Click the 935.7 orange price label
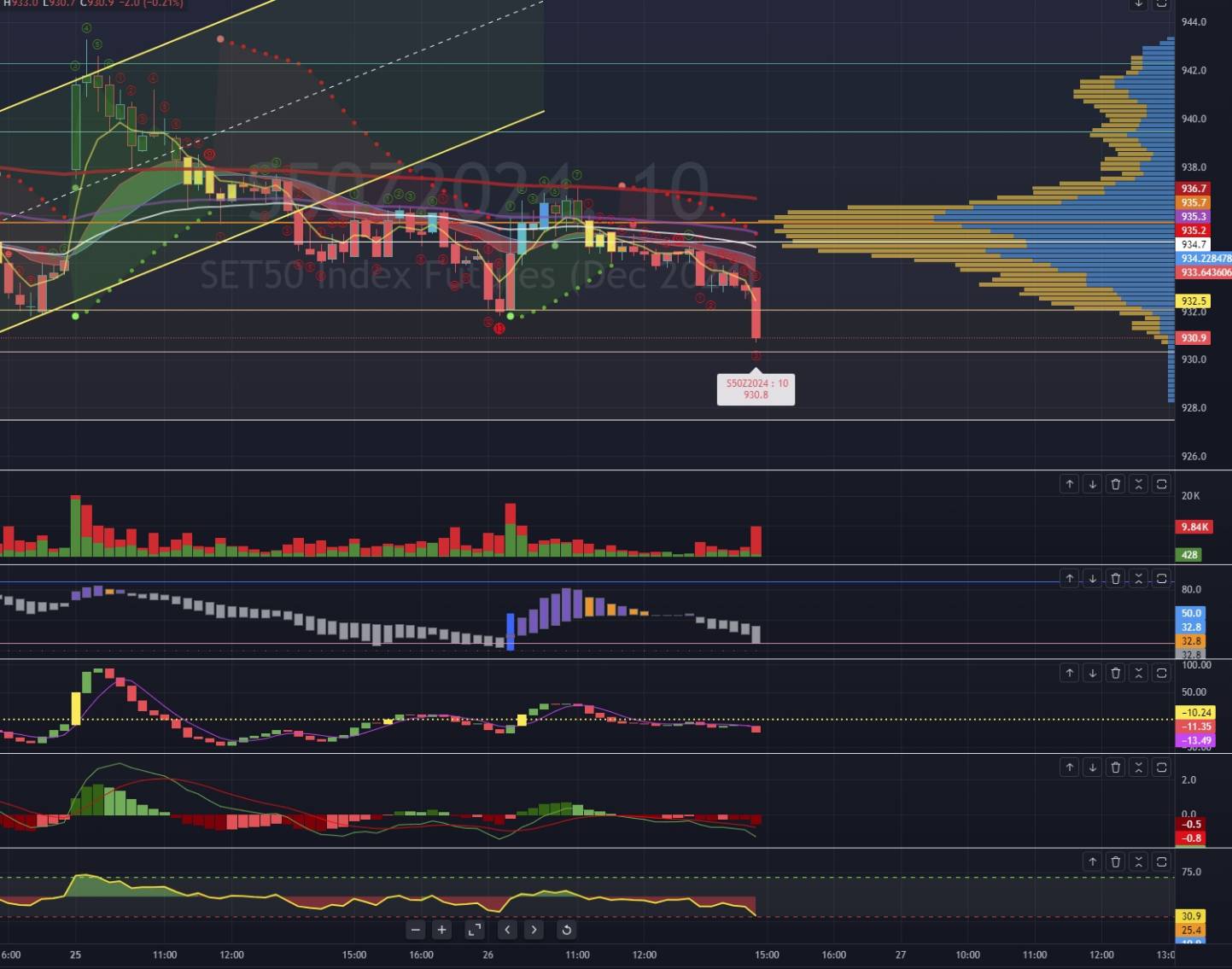Image resolution: width=1232 pixels, height=969 pixels. (x=1194, y=202)
